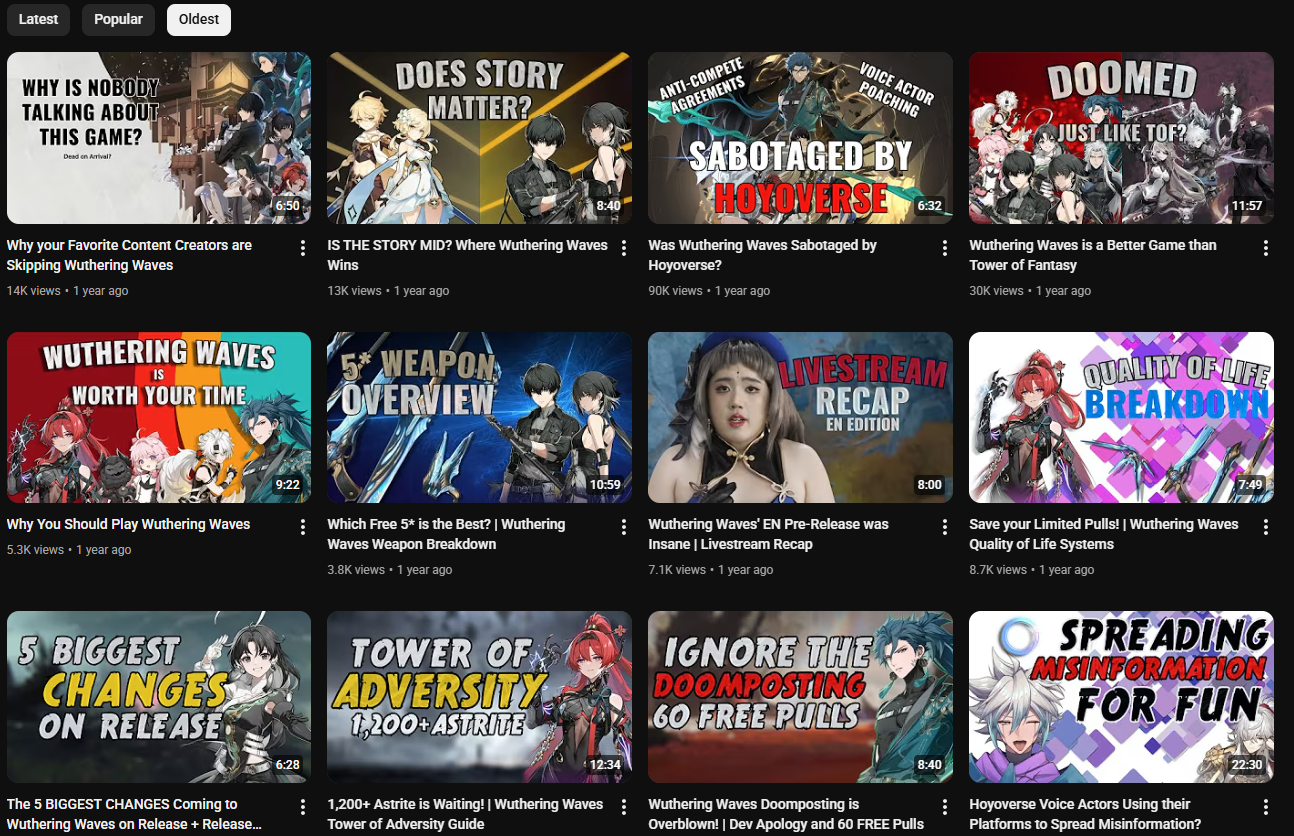Viewport: 1294px width, 836px height.
Task: Play the 'Spreading Misinformation for Fun' thumbnail
Action: tap(1121, 697)
